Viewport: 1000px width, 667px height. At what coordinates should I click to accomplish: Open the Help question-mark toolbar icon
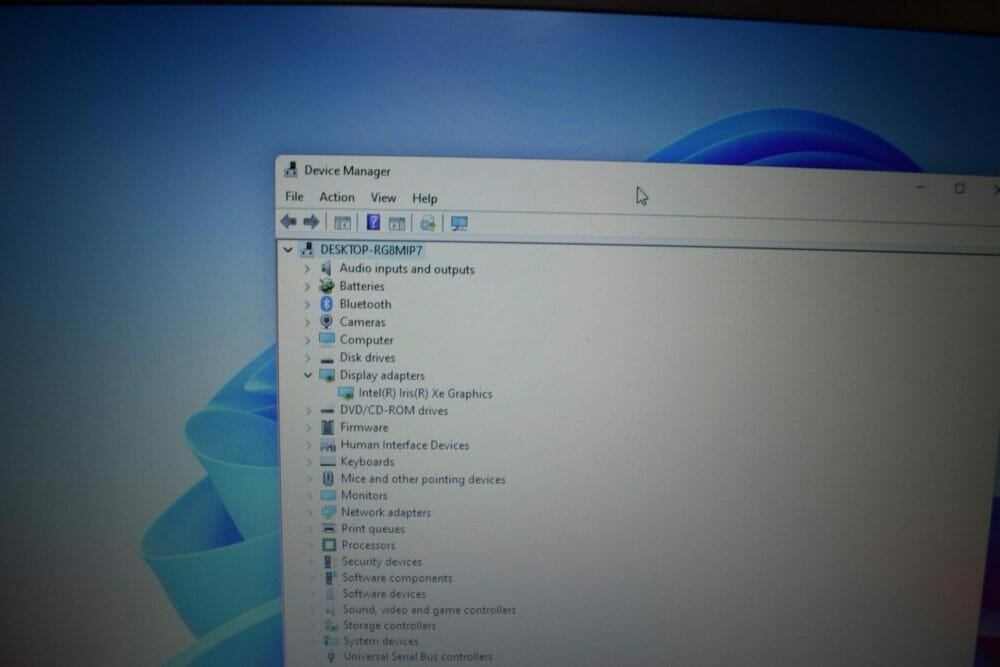click(x=373, y=223)
